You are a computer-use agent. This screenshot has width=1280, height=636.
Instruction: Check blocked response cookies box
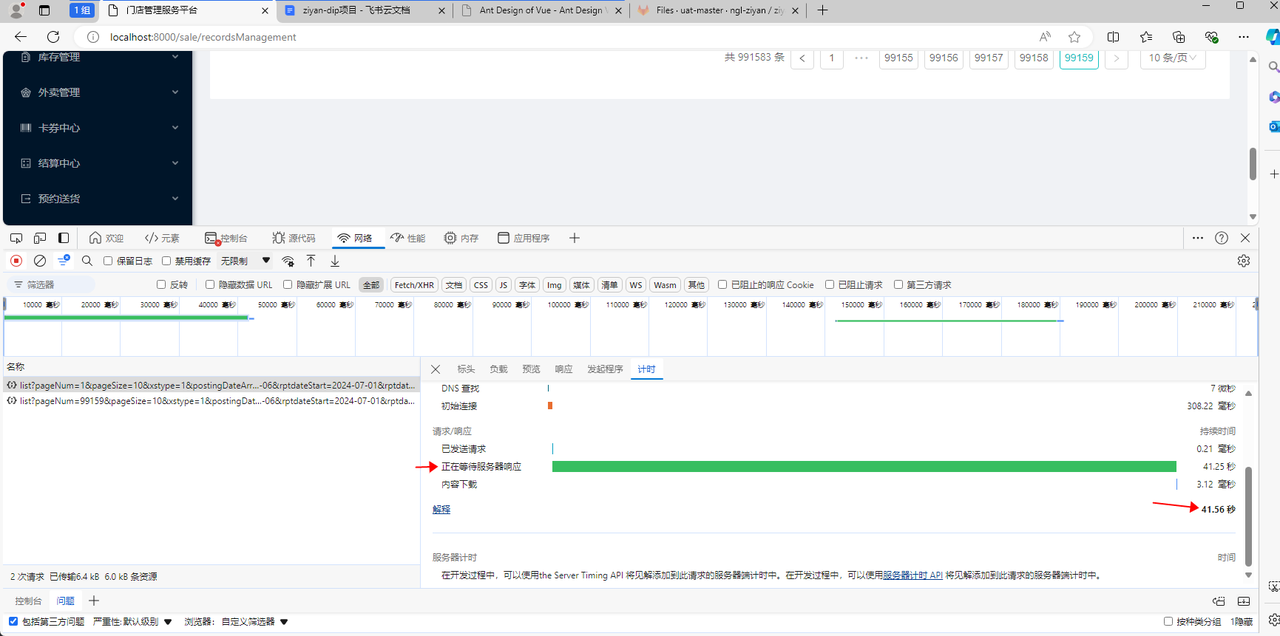pos(722,285)
